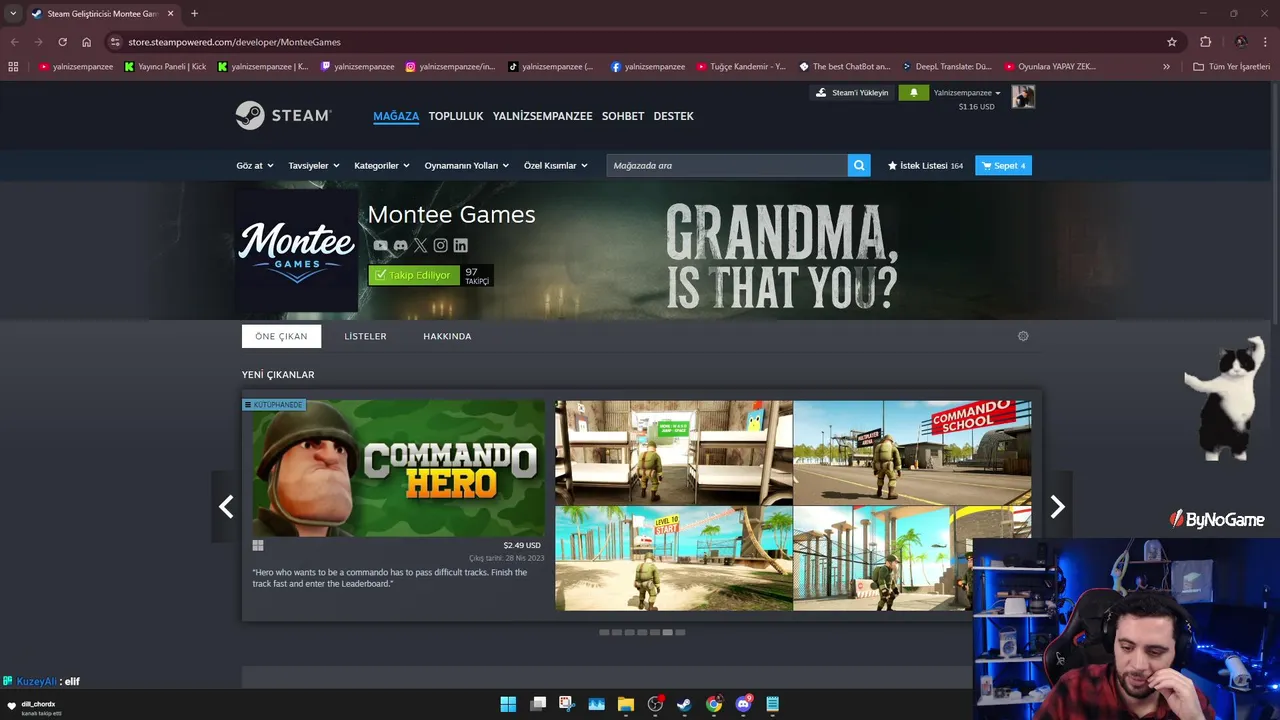Click the Steam logo in header
This screenshot has width=1280, height=720.
283,115
